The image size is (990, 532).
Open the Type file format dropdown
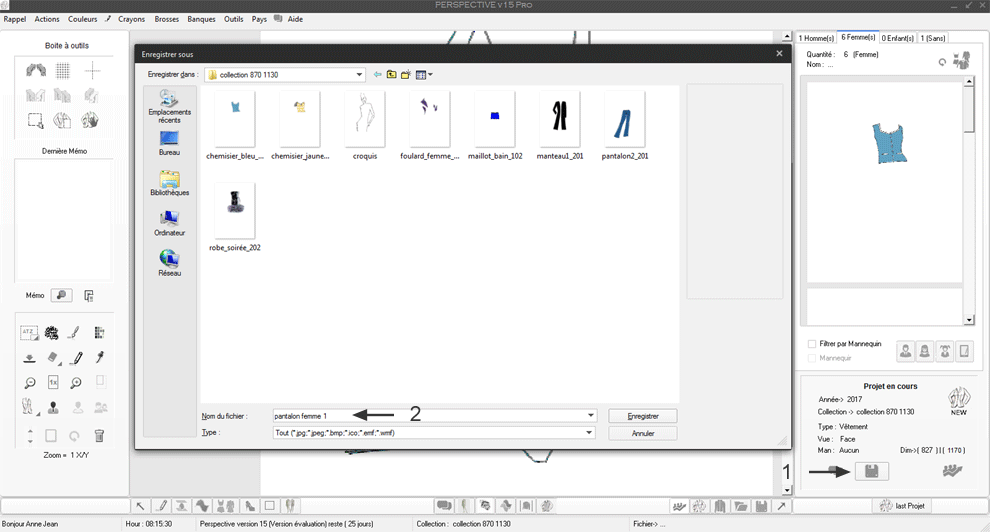pyautogui.click(x=591, y=433)
